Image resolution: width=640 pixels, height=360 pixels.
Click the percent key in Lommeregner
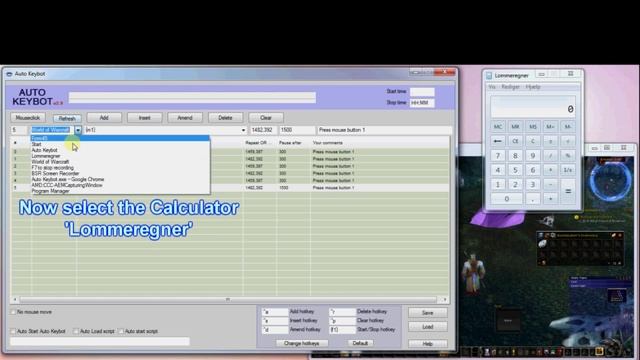pos(568,156)
